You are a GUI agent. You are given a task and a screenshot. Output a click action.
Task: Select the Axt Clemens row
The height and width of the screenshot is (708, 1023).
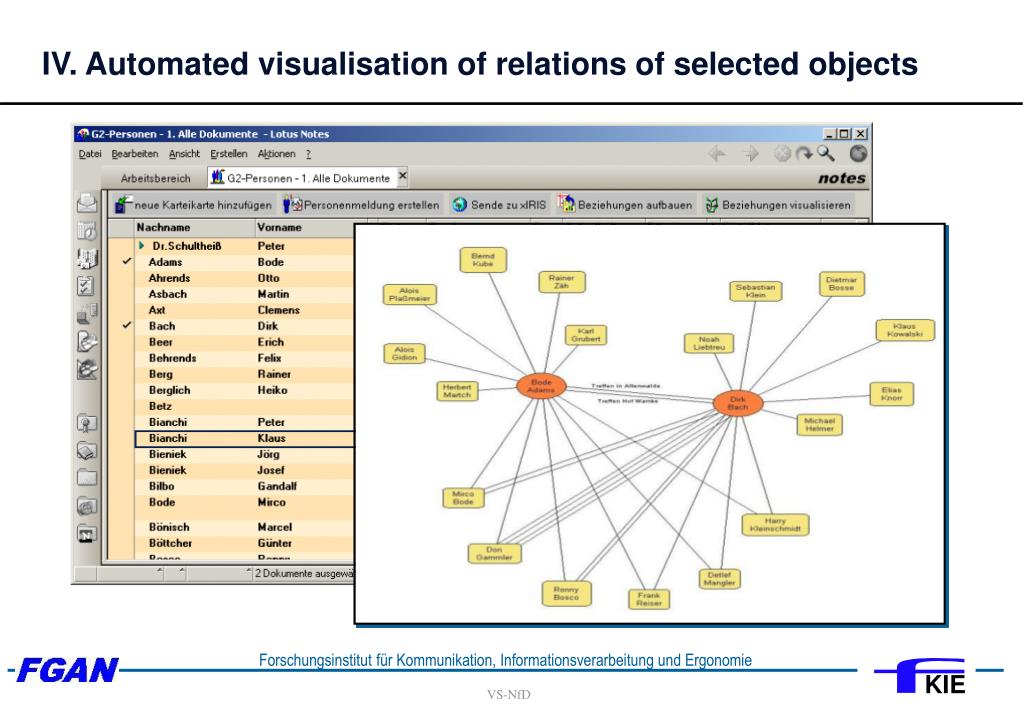[244, 310]
